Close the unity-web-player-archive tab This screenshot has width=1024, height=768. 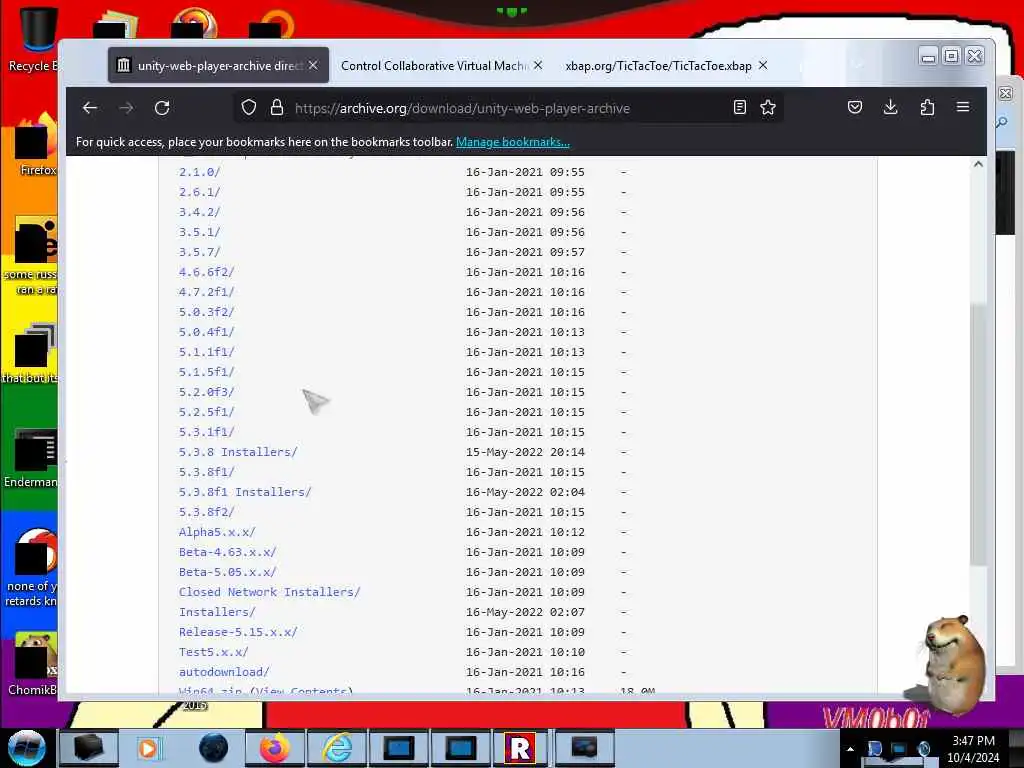[x=313, y=65]
